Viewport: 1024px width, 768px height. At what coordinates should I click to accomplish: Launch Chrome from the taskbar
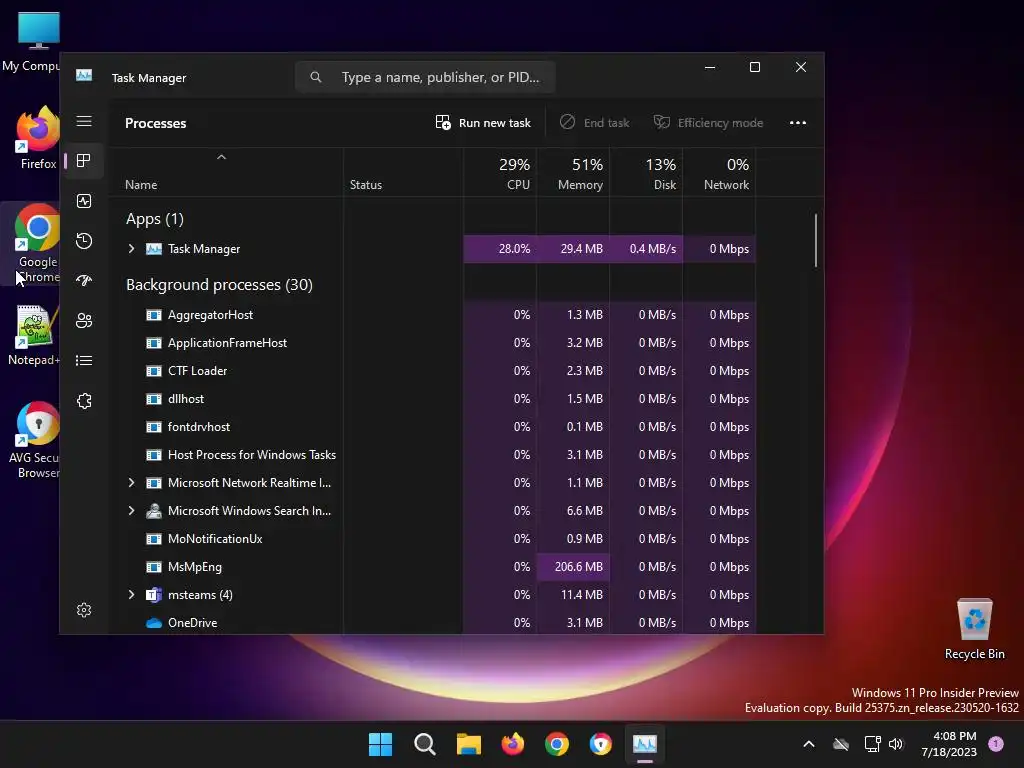point(556,744)
